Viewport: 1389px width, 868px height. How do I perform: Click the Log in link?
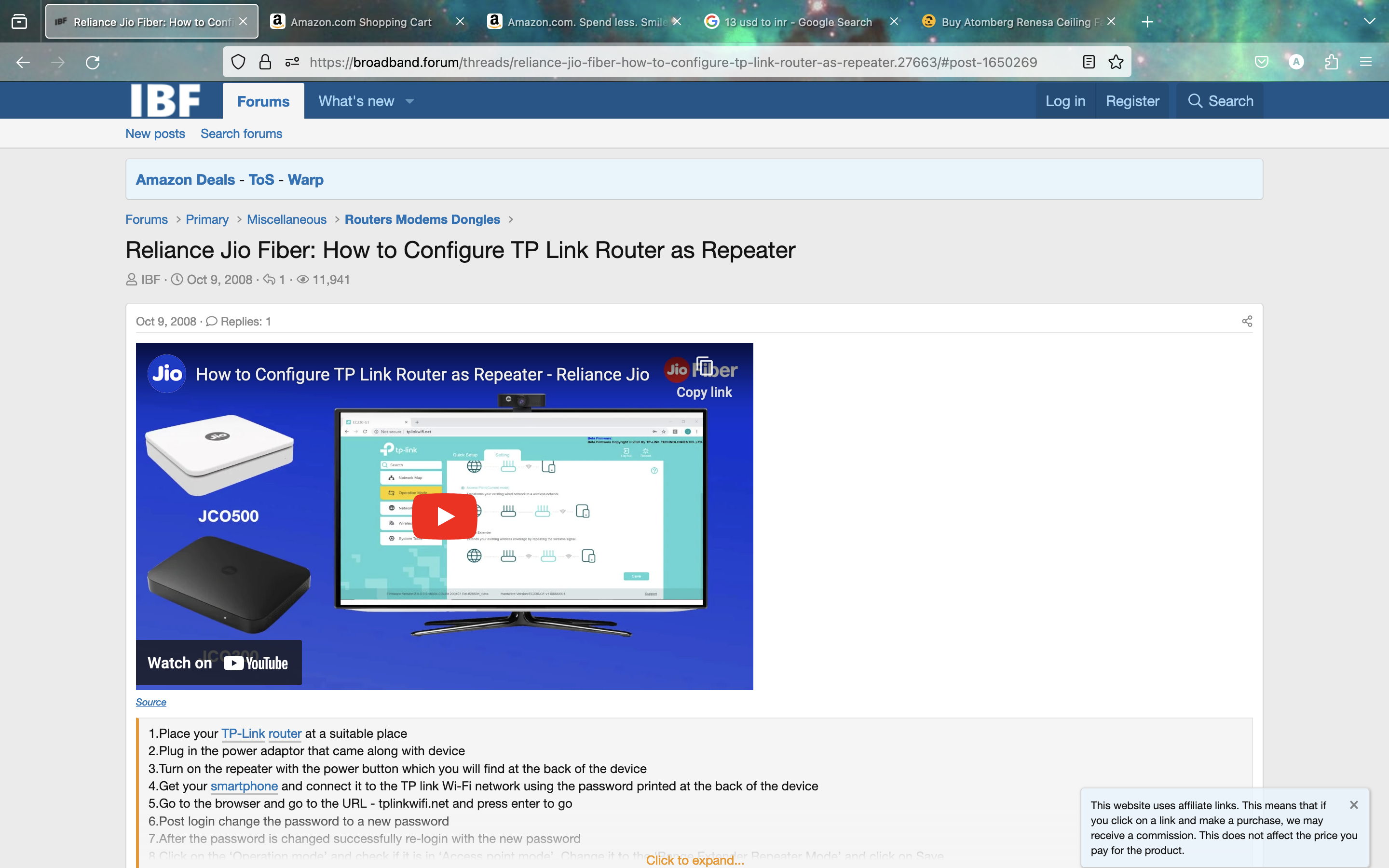[1065, 101]
